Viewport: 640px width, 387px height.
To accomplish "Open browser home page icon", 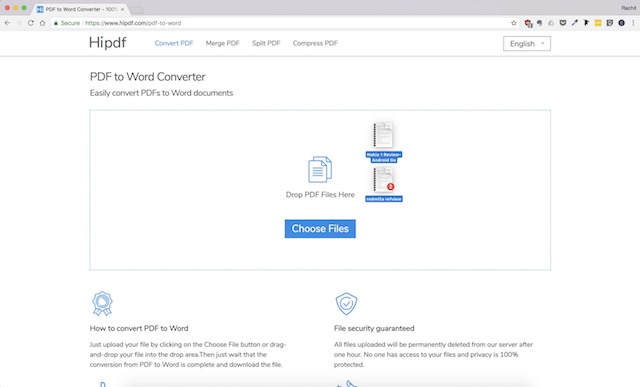I will click(x=42, y=23).
